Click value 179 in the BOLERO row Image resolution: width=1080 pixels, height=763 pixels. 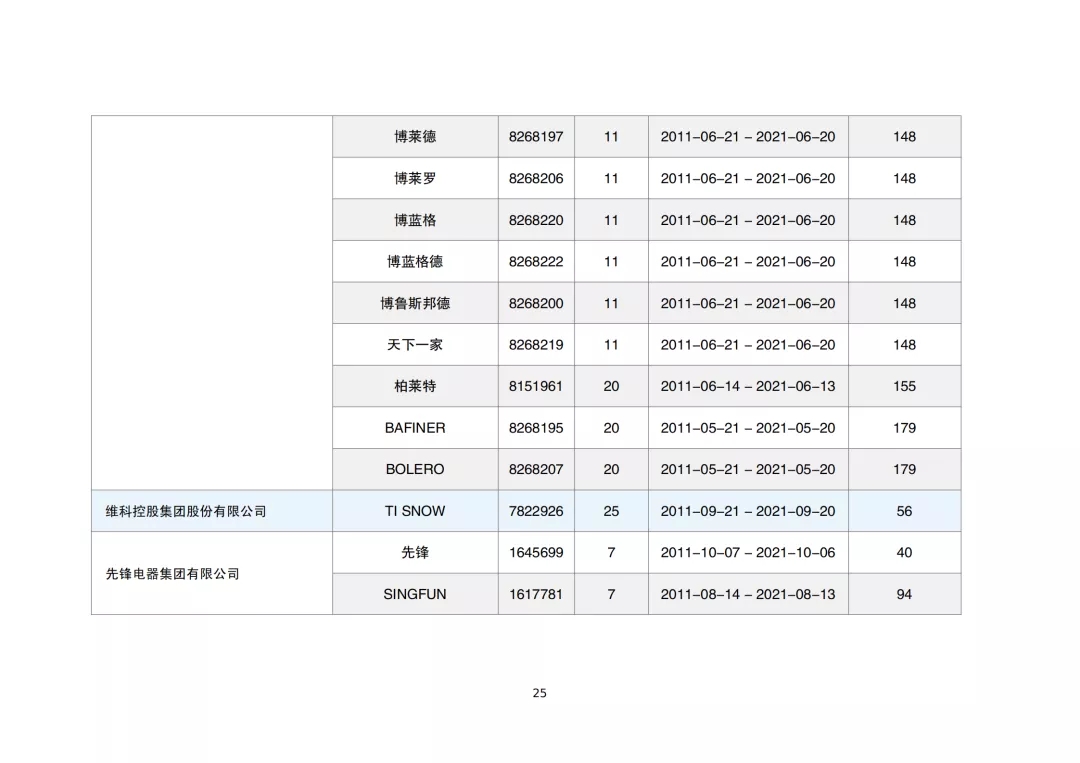click(x=904, y=470)
